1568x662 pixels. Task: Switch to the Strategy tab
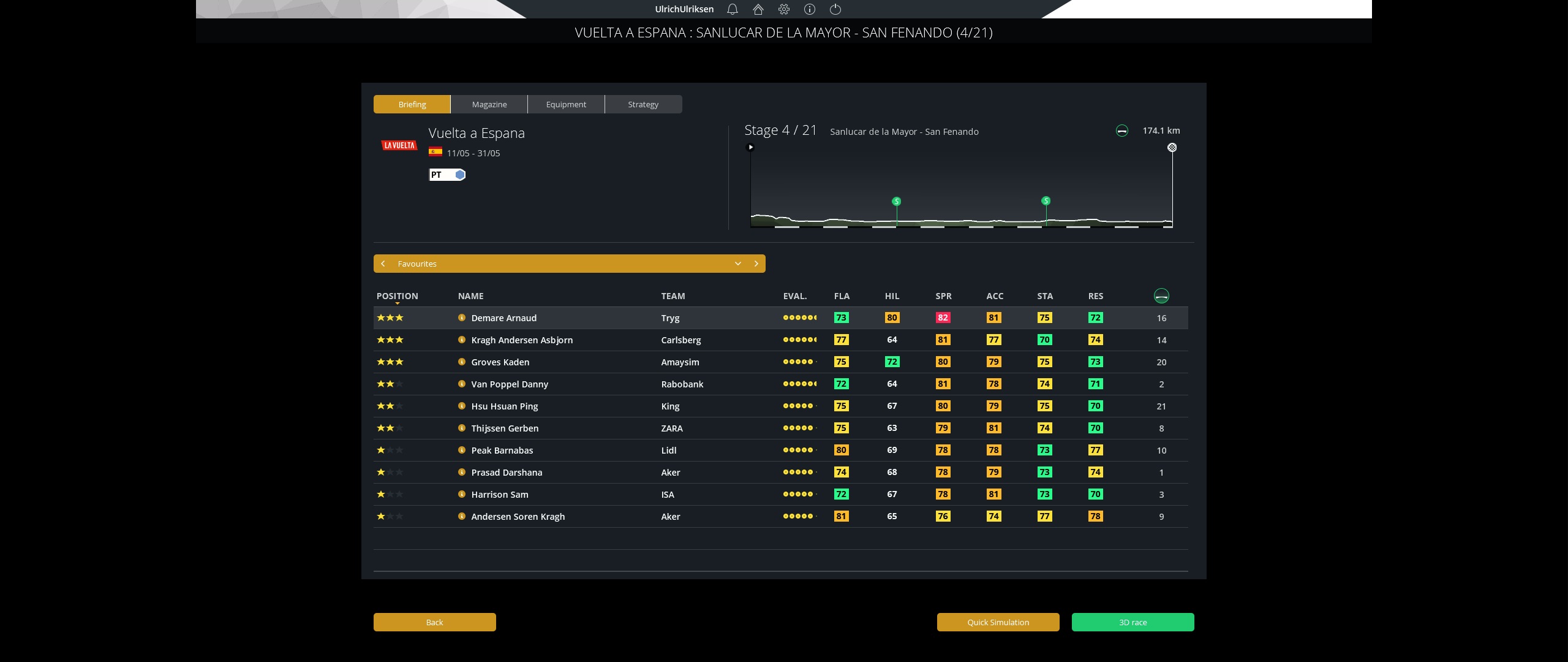pyautogui.click(x=643, y=104)
